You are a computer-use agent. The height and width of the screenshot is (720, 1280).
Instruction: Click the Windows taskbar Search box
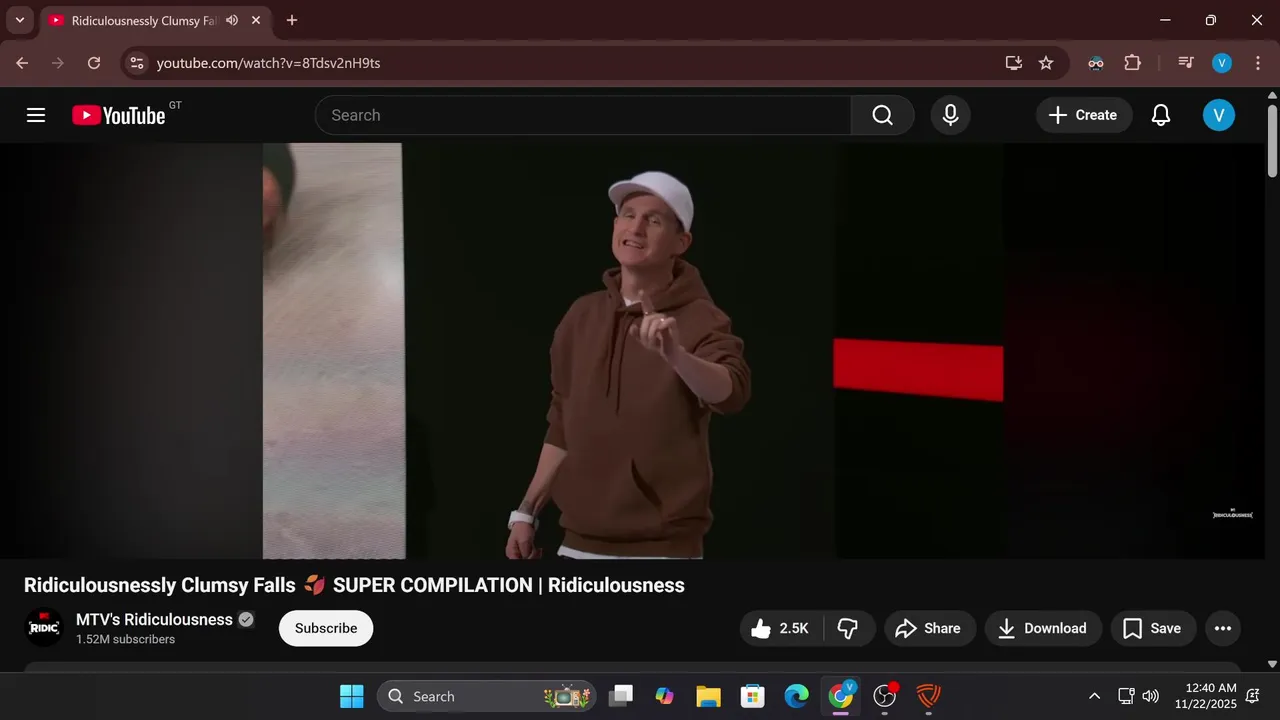(x=486, y=696)
